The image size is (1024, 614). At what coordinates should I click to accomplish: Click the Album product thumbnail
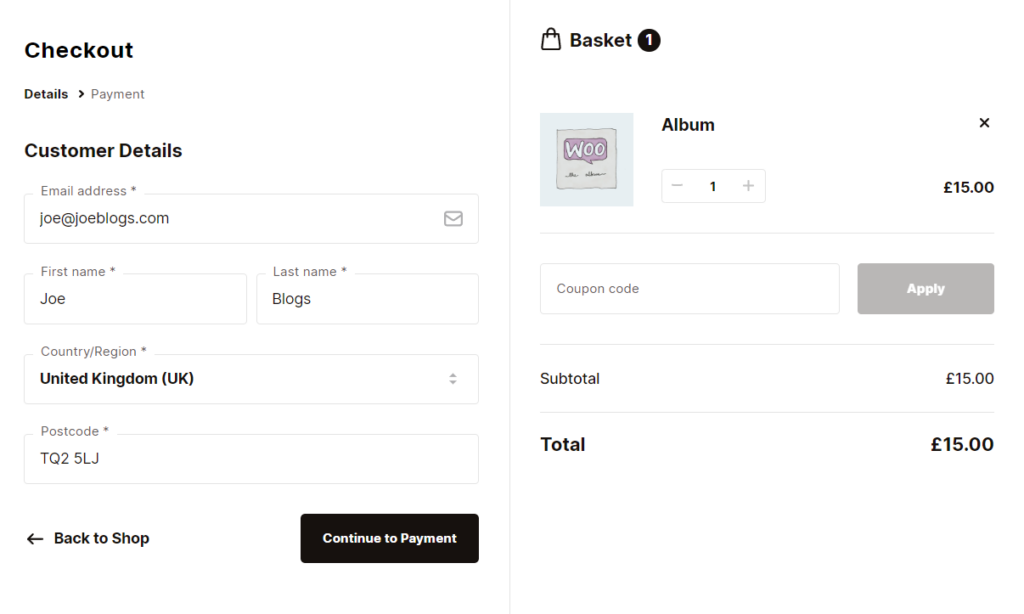click(x=586, y=159)
